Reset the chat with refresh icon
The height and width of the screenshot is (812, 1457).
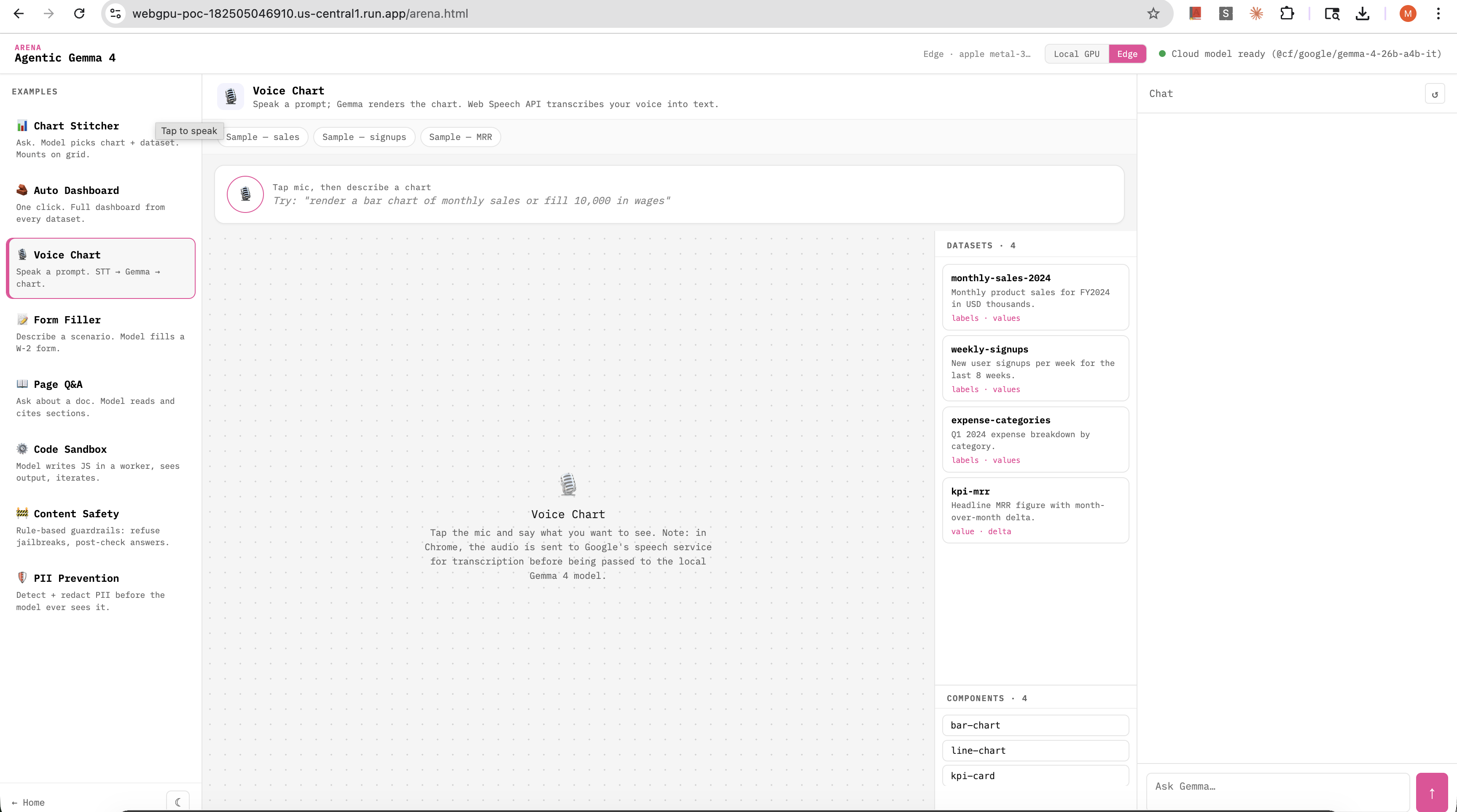tap(1434, 94)
